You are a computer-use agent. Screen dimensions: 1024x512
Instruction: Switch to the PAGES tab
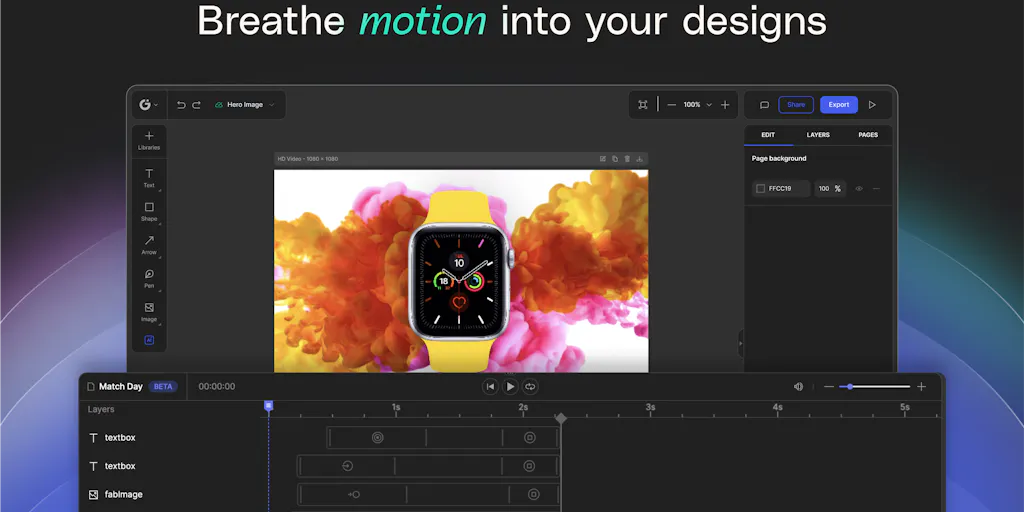tap(868, 135)
